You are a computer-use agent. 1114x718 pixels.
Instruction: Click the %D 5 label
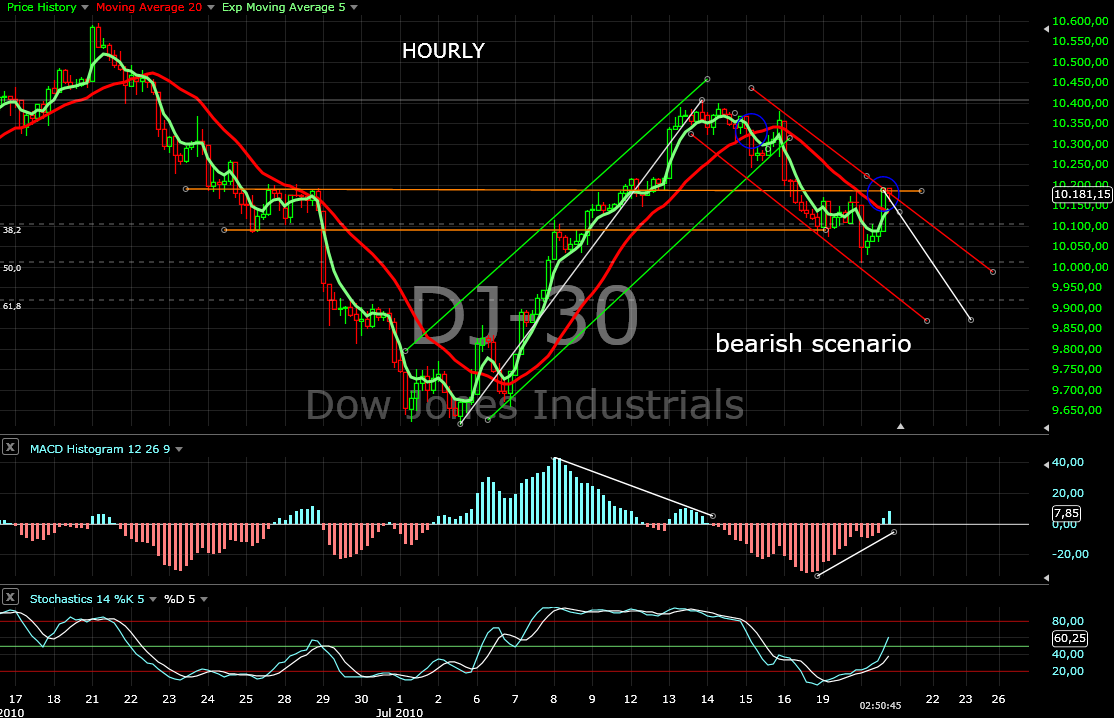pyautogui.click(x=180, y=599)
